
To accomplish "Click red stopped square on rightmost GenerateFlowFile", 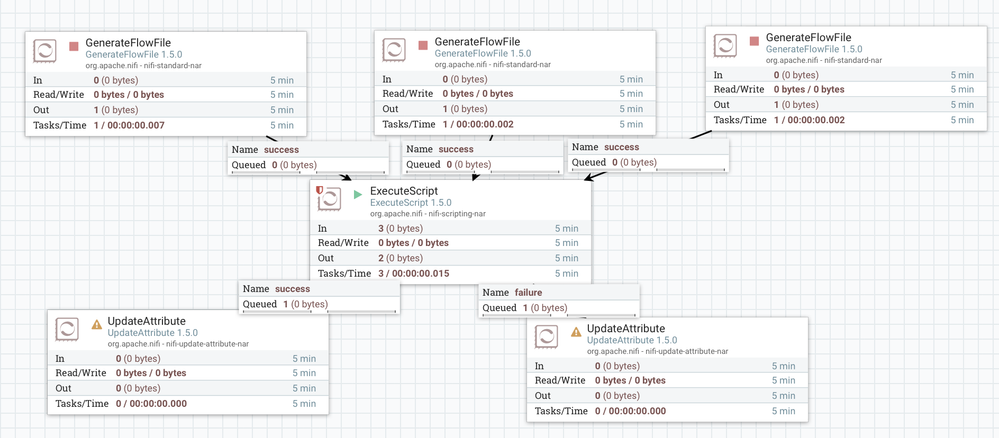I will [x=754, y=41].
